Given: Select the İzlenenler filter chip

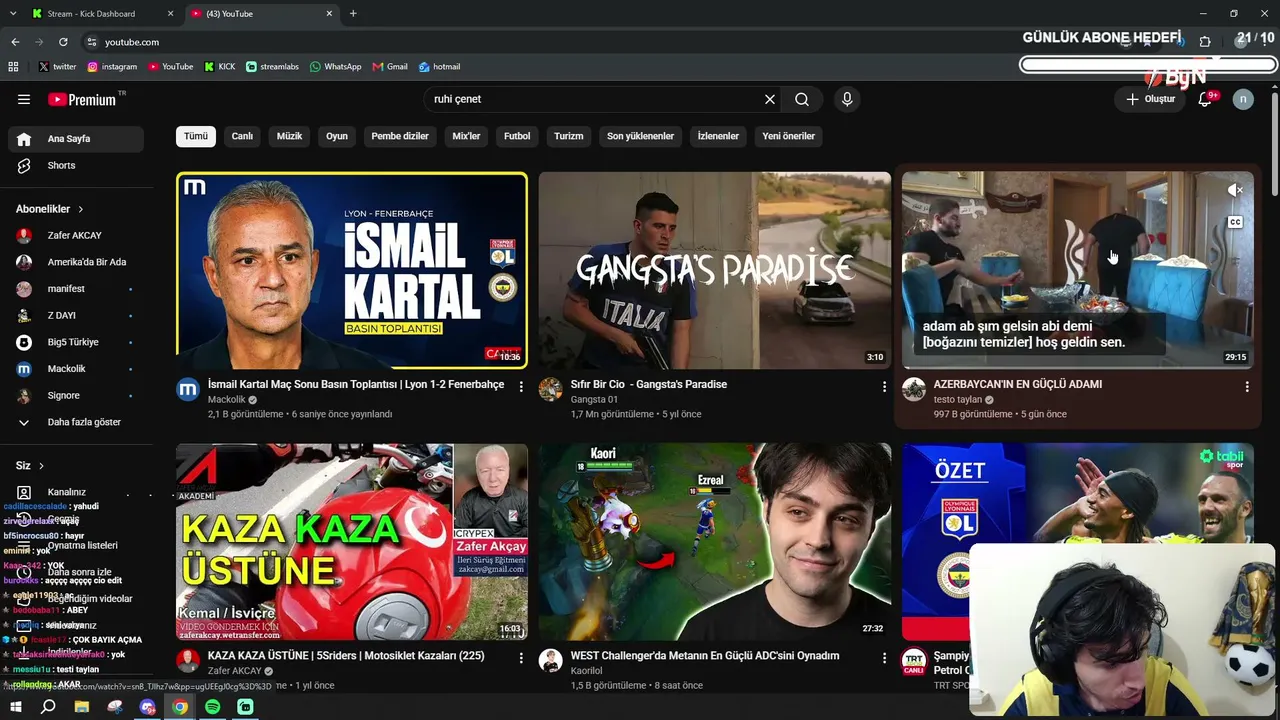Looking at the screenshot, I should [x=718, y=136].
